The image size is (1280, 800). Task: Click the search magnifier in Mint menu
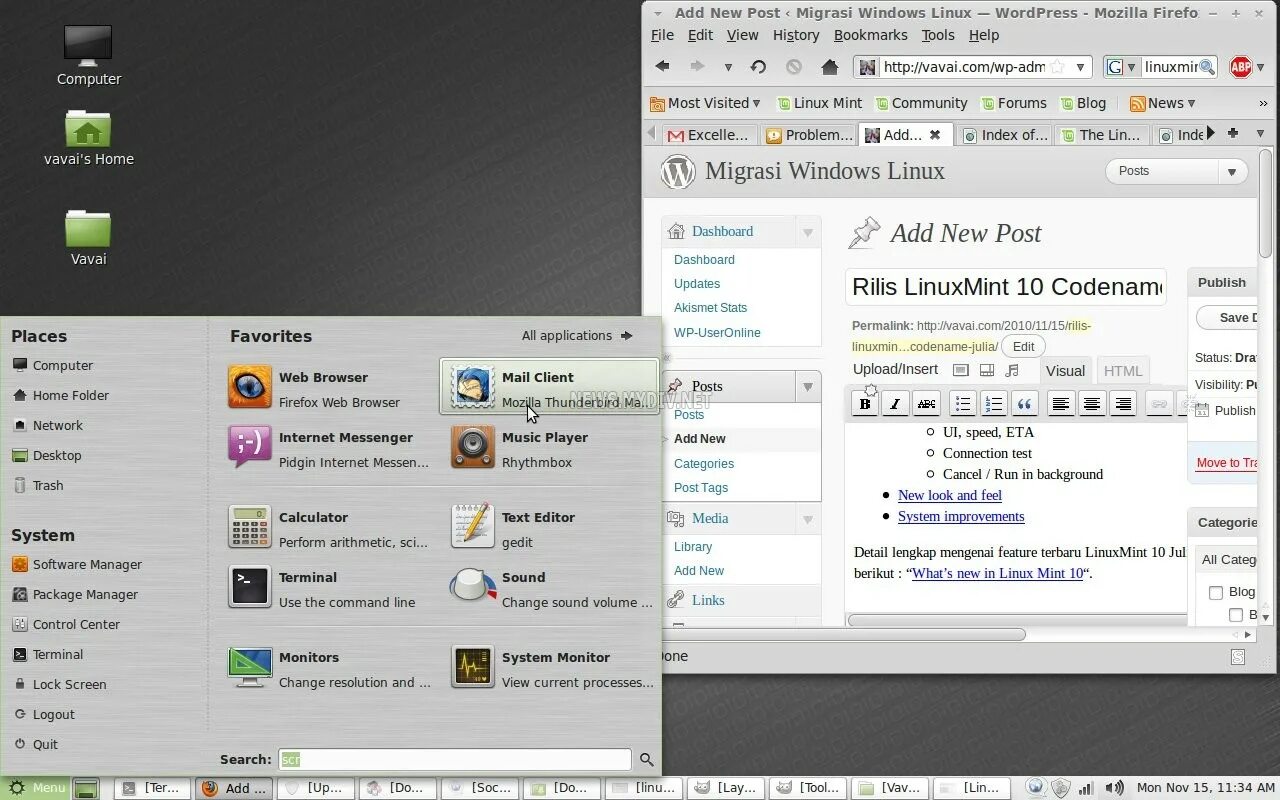click(647, 760)
